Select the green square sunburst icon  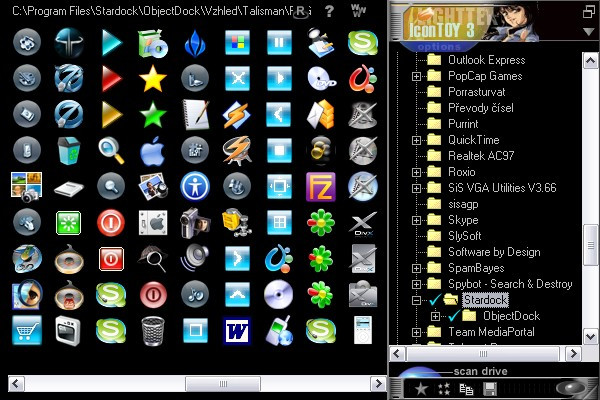point(68,223)
